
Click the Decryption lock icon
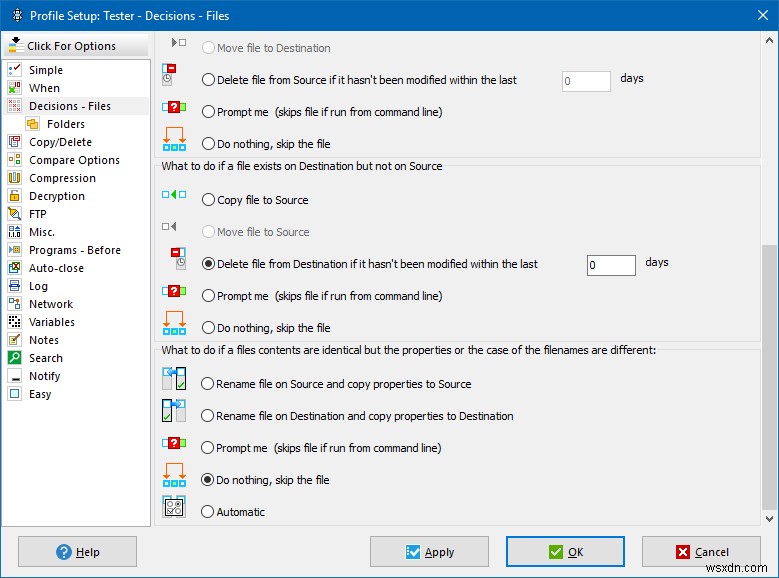[x=14, y=196]
